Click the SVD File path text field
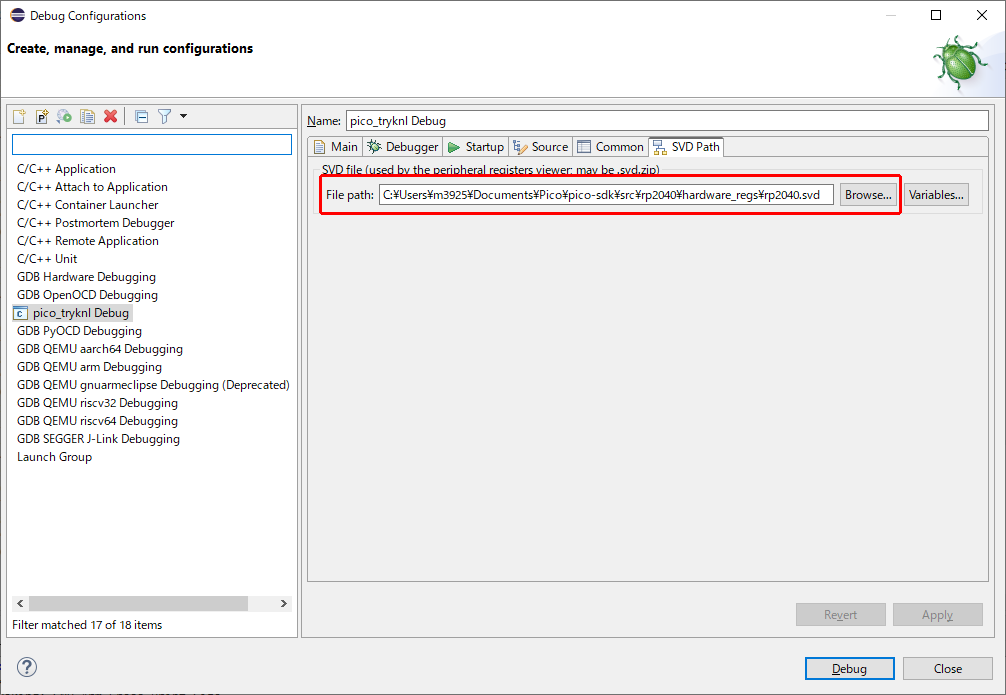1006x695 pixels. [x=605, y=195]
